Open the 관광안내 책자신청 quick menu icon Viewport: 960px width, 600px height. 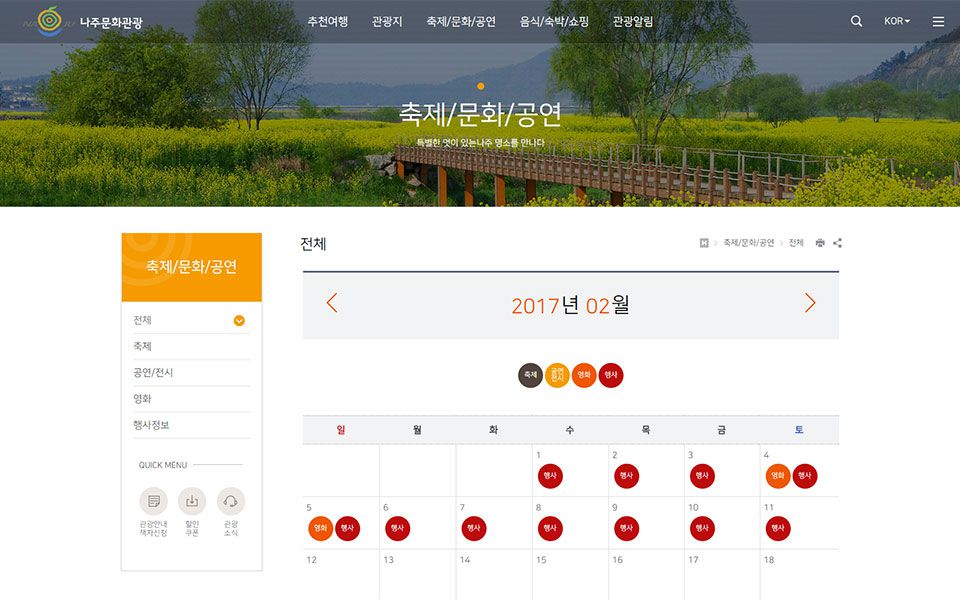click(153, 502)
